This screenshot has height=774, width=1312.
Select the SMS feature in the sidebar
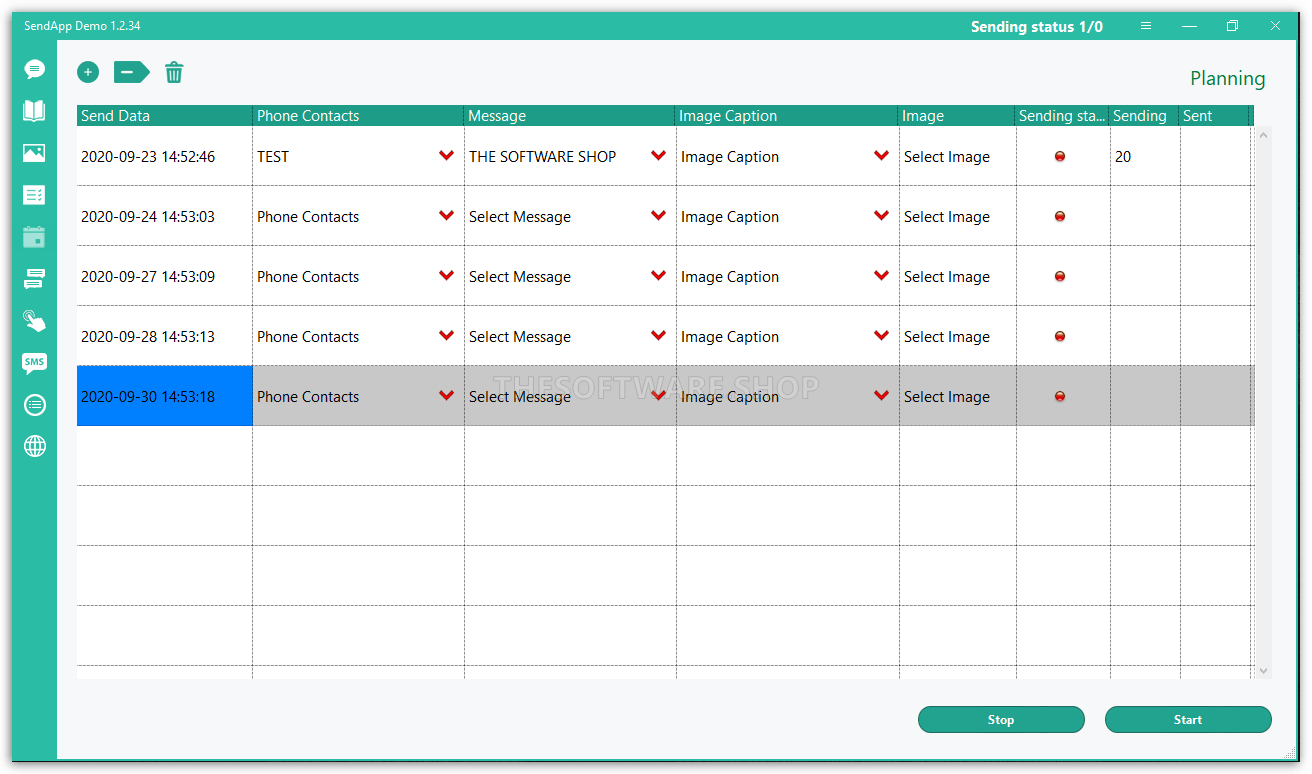[x=35, y=363]
